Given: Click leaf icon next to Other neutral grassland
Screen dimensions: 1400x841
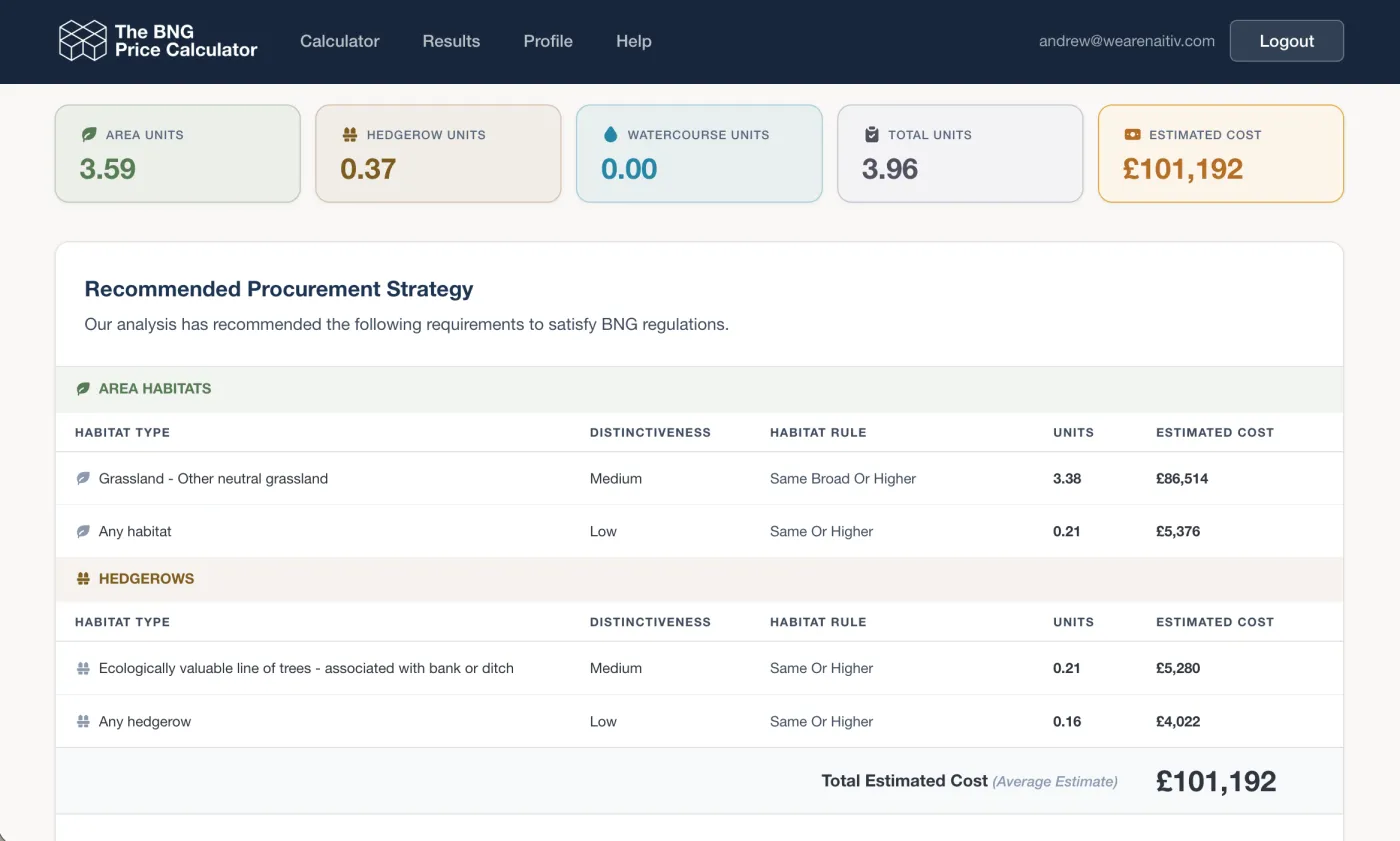Looking at the screenshot, I should [x=84, y=479].
